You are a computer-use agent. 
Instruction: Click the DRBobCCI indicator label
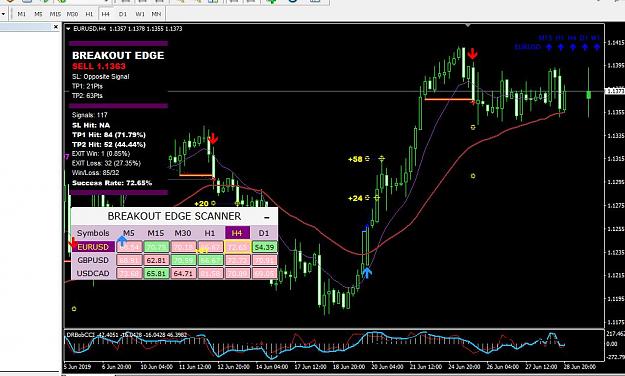[80, 335]
